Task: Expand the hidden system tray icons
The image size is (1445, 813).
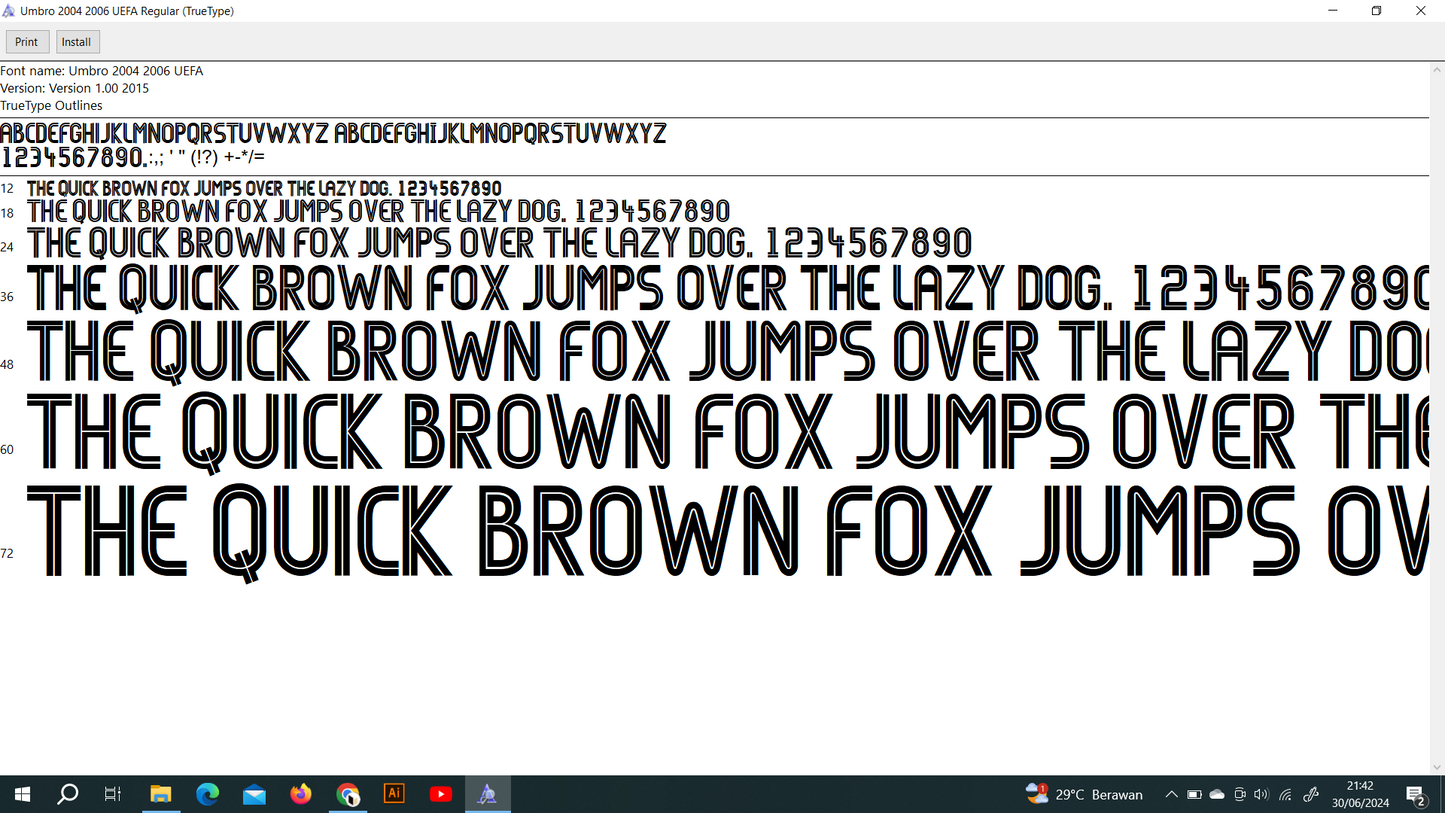Action: click(1171, 795)
